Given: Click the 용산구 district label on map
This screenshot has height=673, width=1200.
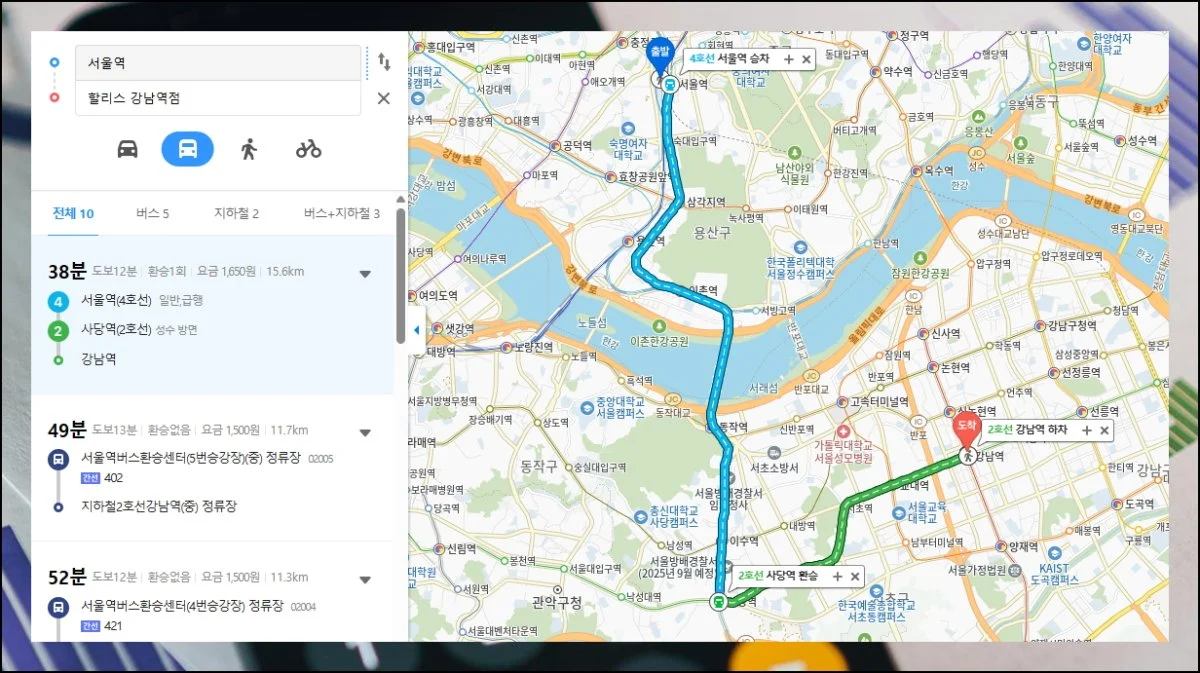Looking at the screenshot, I should [713, 232].
